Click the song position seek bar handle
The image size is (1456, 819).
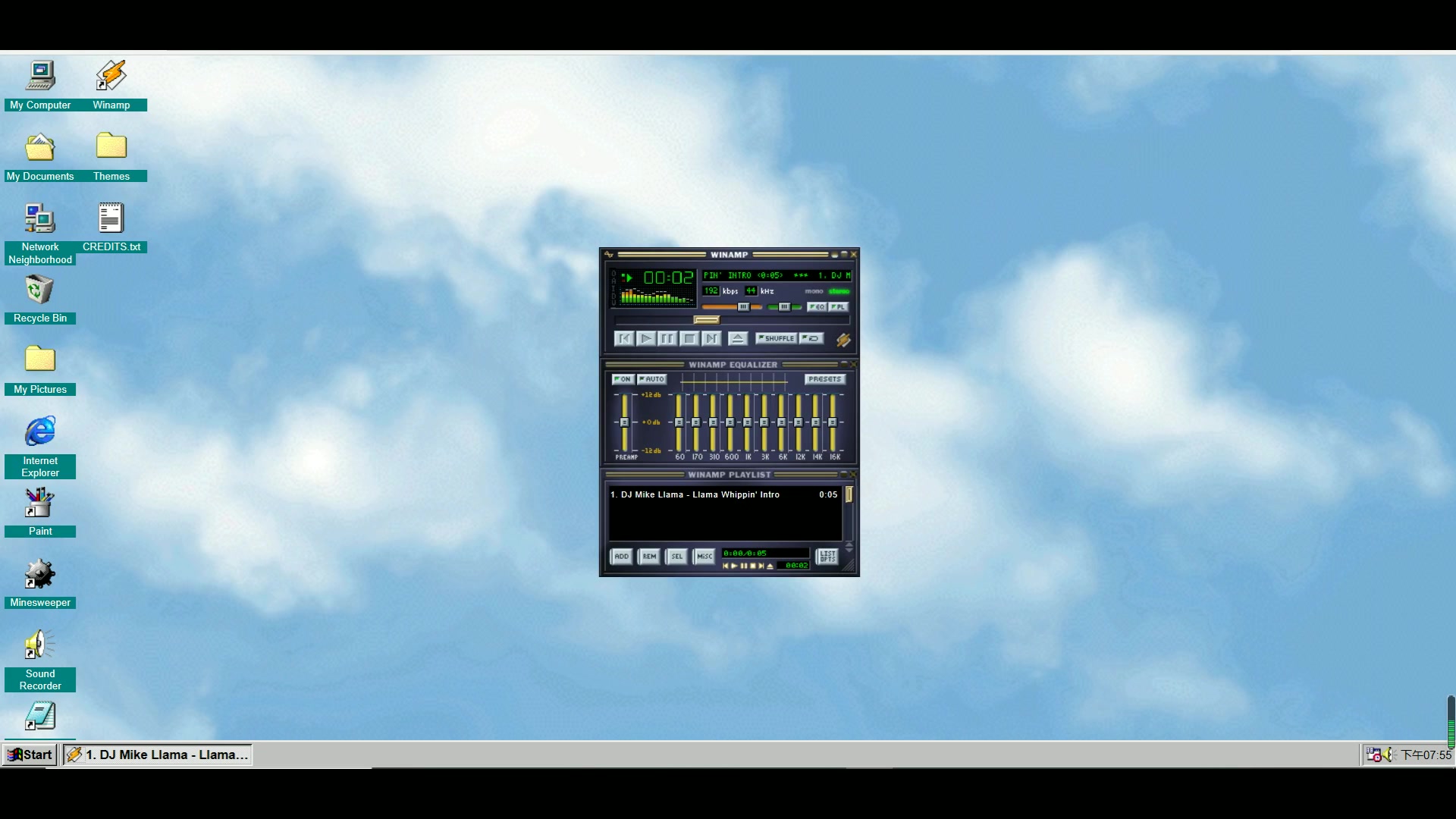(x=707, y=320)
